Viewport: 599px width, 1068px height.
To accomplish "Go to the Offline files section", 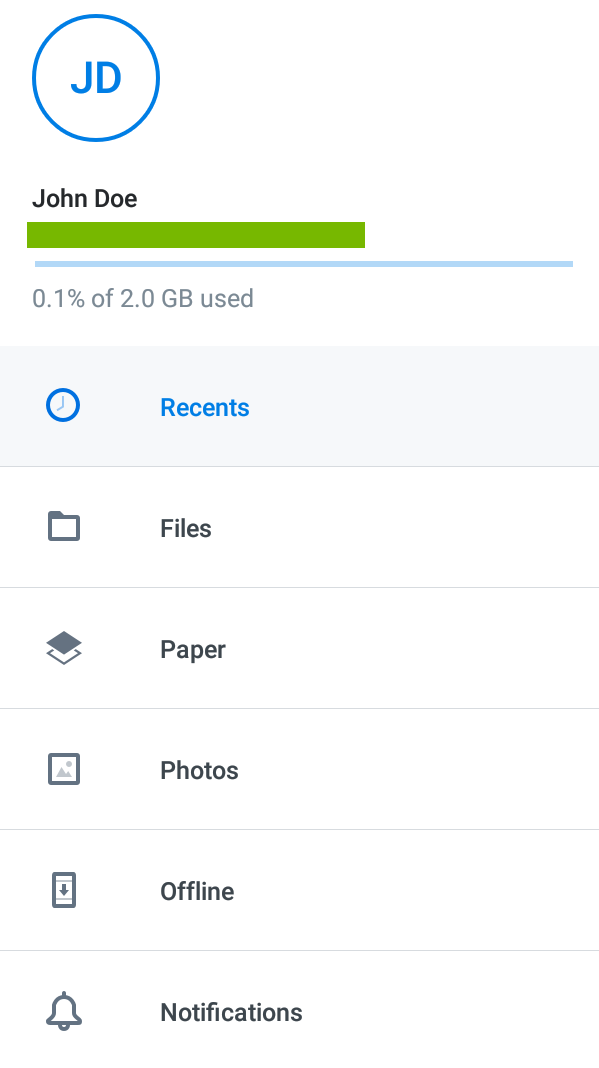I will (196, 891).
